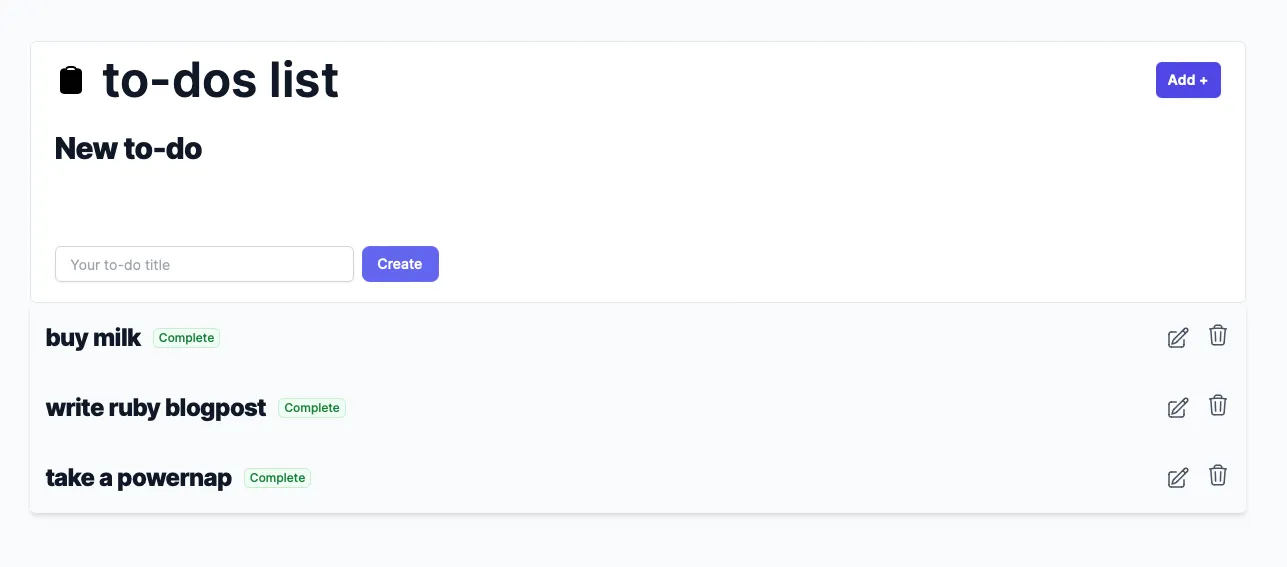Toggle the Complete badge on buy milk
1287x567 pixels.
[186, 338]
